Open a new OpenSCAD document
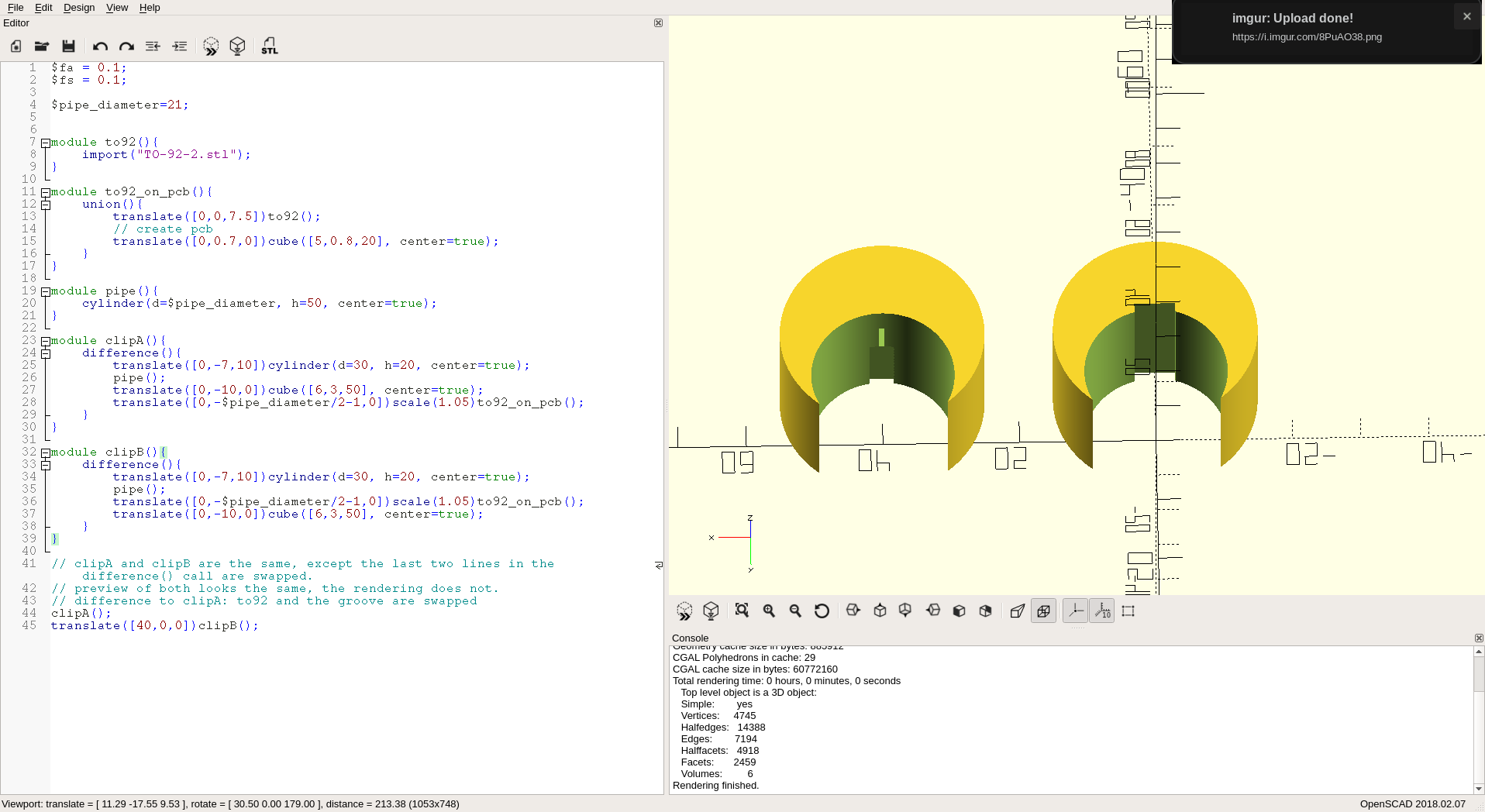1485x812 pixels. pyautogui.click(x=16, y=46)
